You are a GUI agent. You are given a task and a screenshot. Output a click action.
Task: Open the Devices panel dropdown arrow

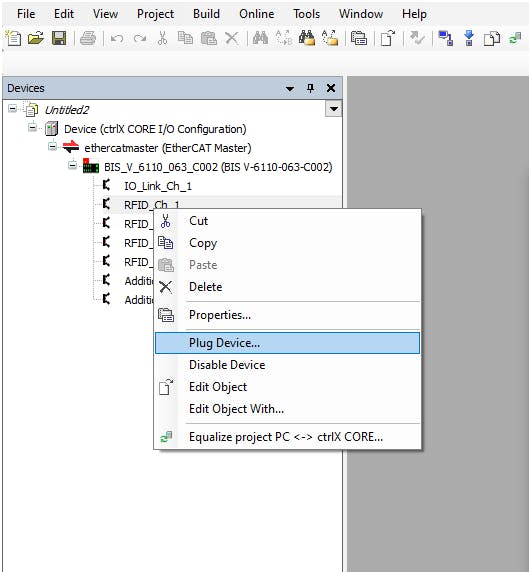click(x=290, y=88)
